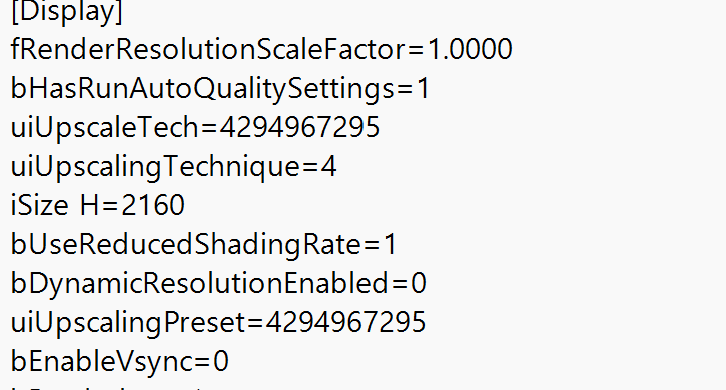The width and height of the screenshot is (726, 390).
Task: Click the bHasRunAutoQualitySettings setting name
Action: click(202, 88)
